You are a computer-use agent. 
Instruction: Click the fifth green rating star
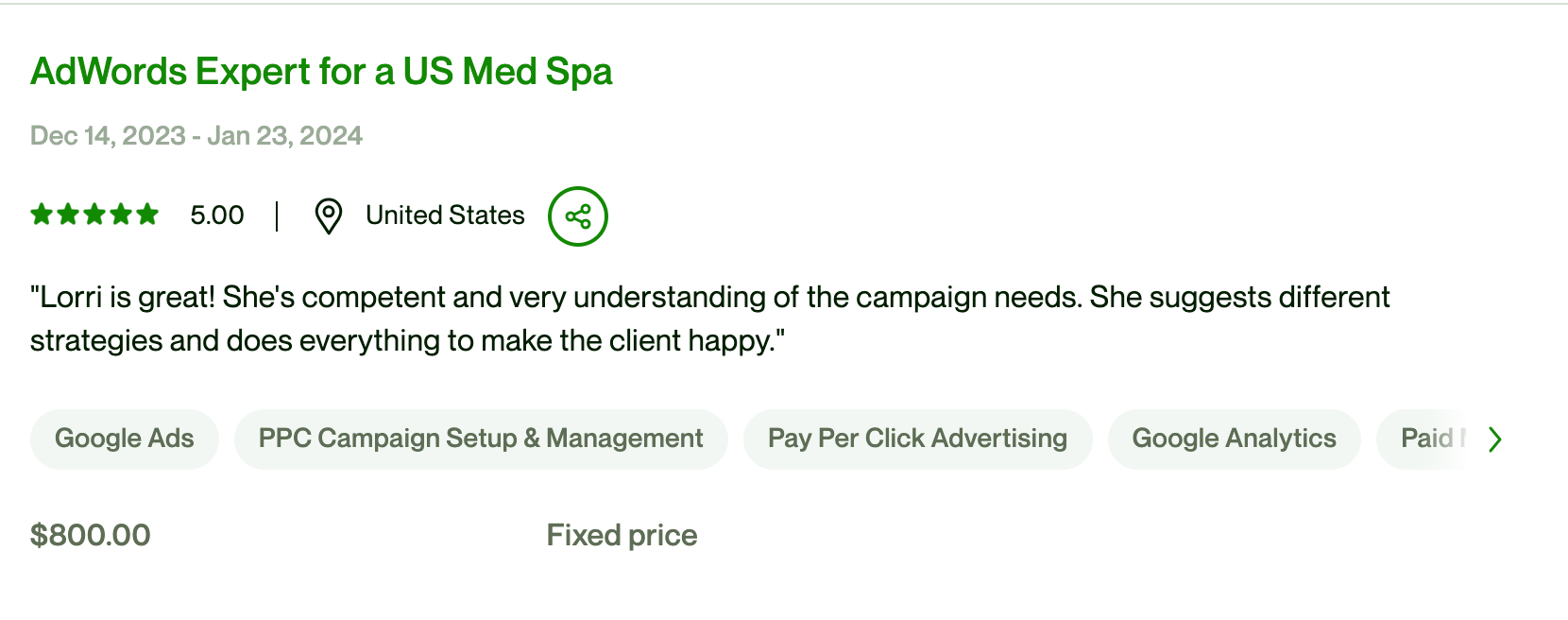tap(147, 215)
